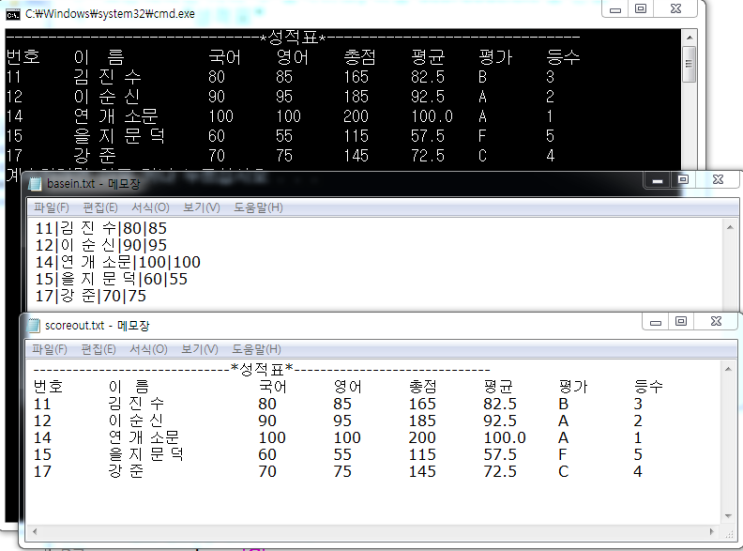This screenshot has height=551, width=743.
Task: Click the cmd.exe path title bar text
Action: [x=110, y=14]
